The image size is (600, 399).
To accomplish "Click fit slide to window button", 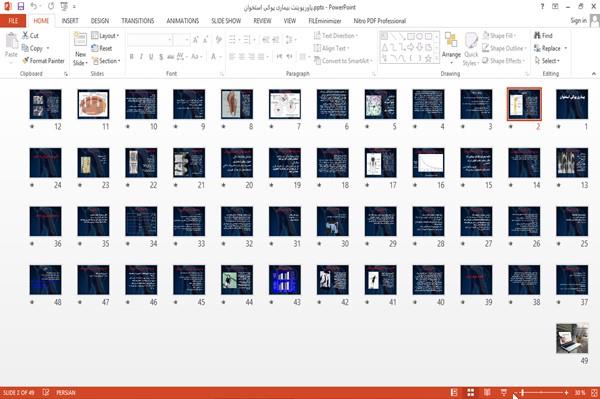I will click(x=594, y=392).
